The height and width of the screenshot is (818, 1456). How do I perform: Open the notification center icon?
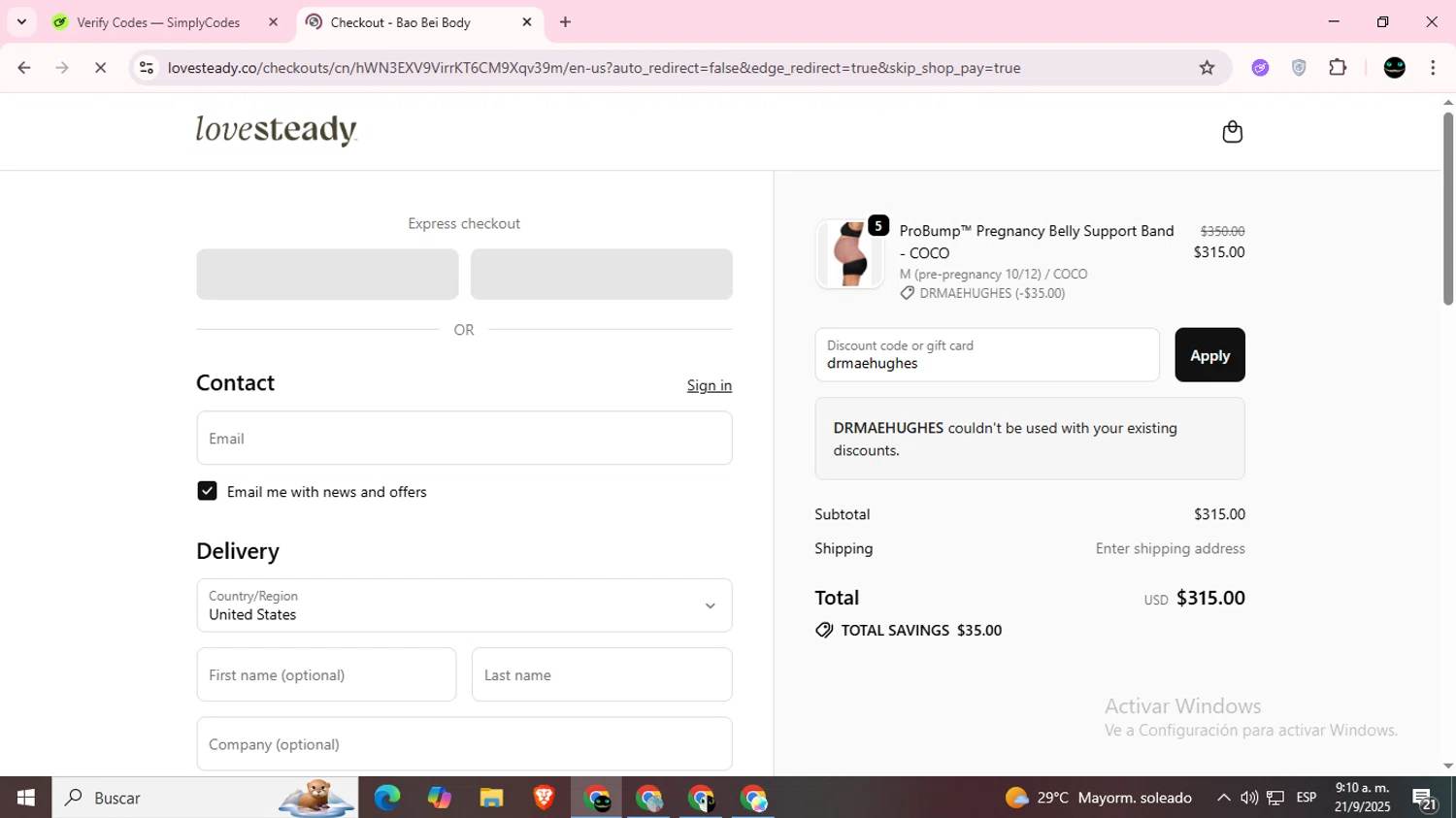1425,799
